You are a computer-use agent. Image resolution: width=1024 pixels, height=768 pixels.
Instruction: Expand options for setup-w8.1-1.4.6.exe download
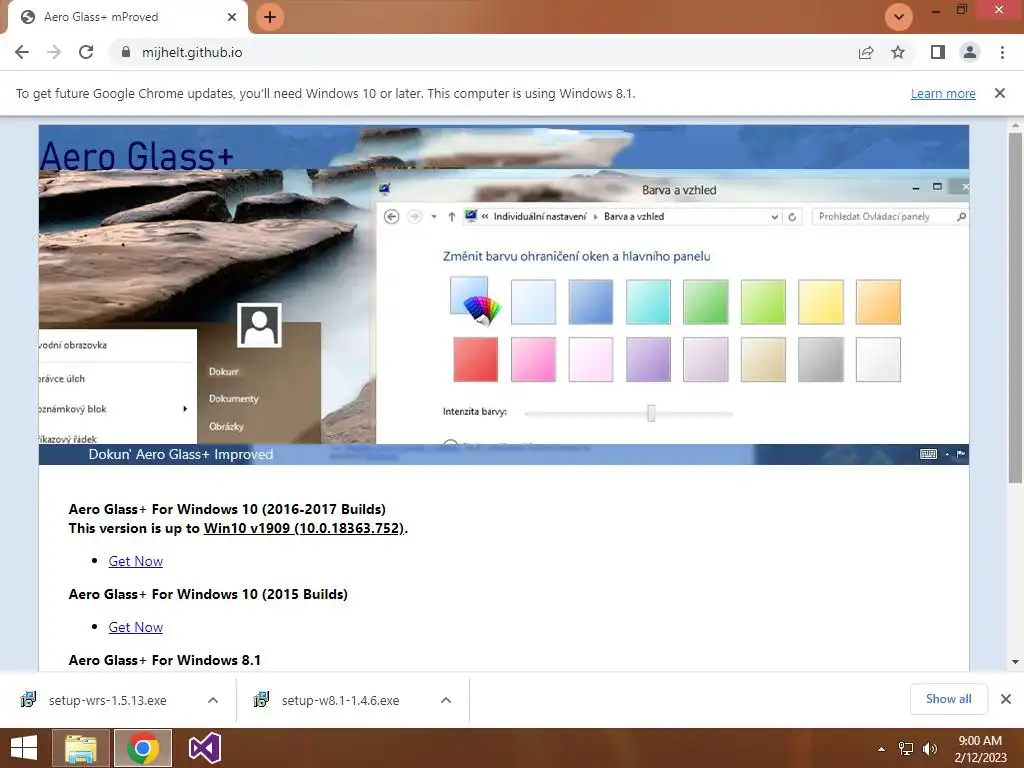[x=446, y=700]
